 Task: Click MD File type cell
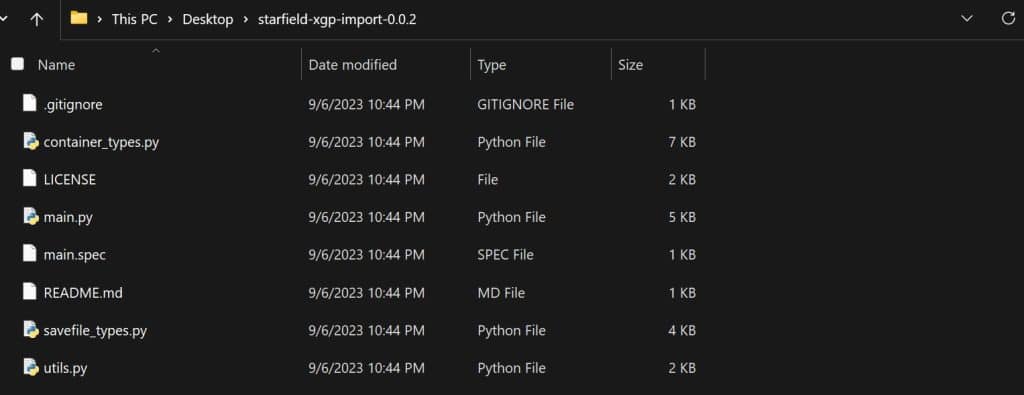click(x=501, y=292)
